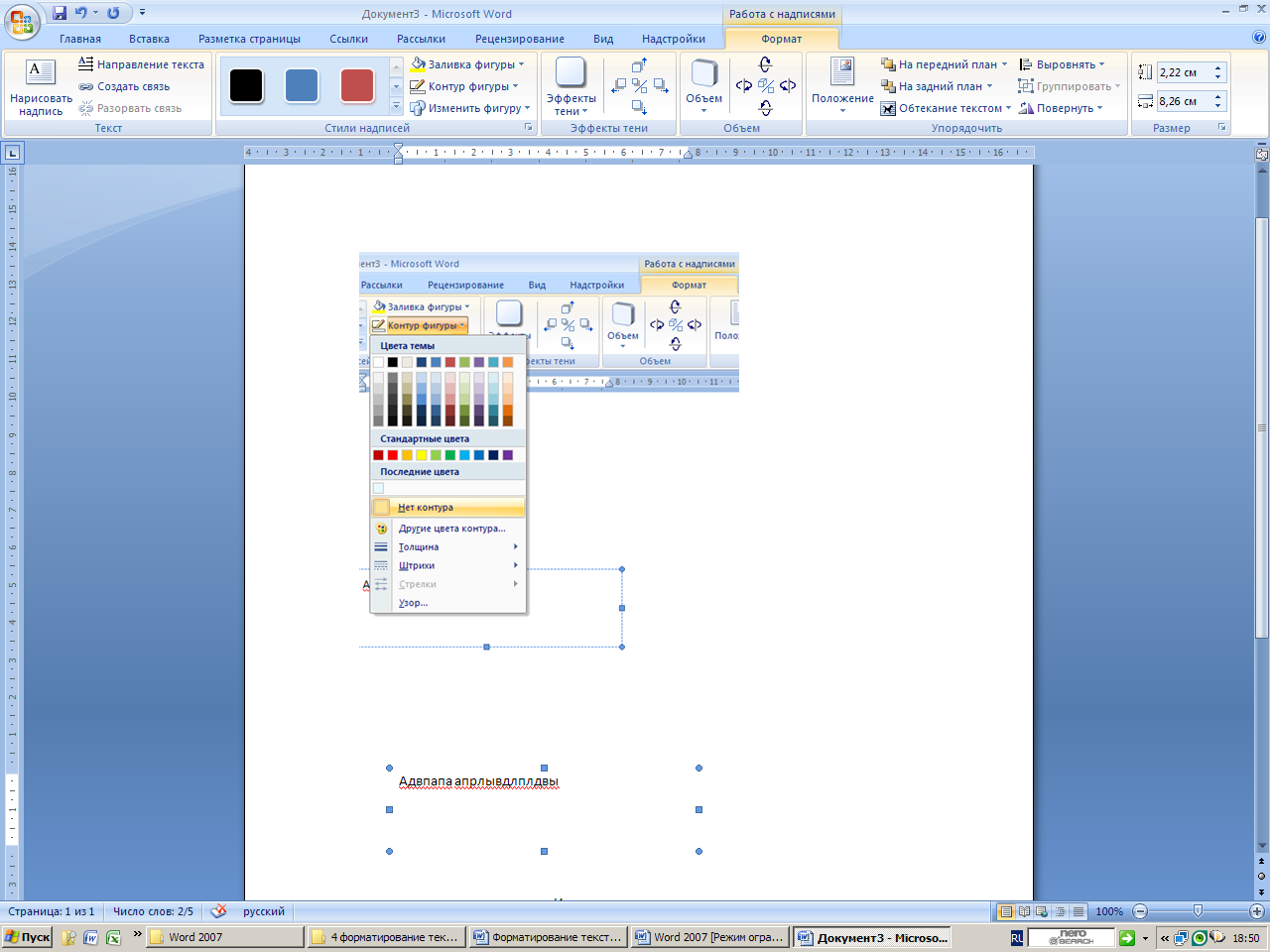Toggle shadow on or off

click(x=640, y=86)
